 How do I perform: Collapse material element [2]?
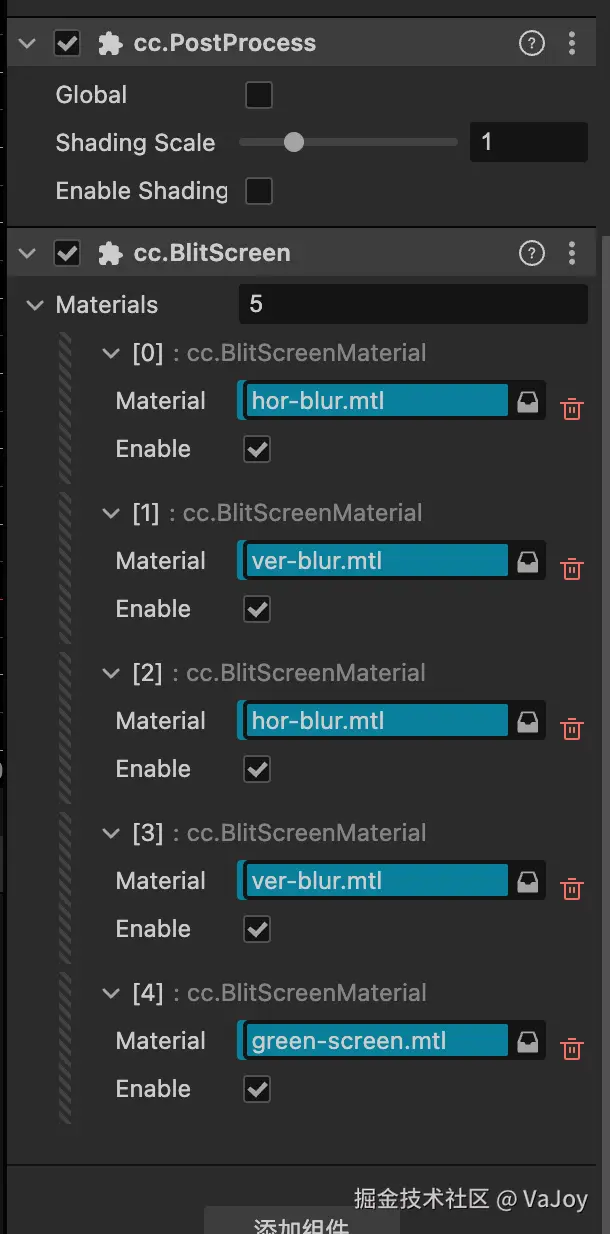coord(111,673)
